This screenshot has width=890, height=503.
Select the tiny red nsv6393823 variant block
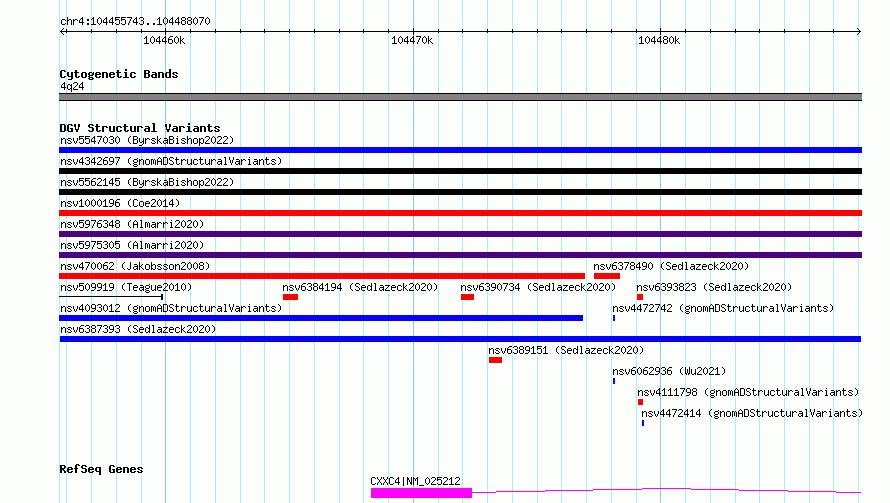pyautogui.click(x=640, y=297)
